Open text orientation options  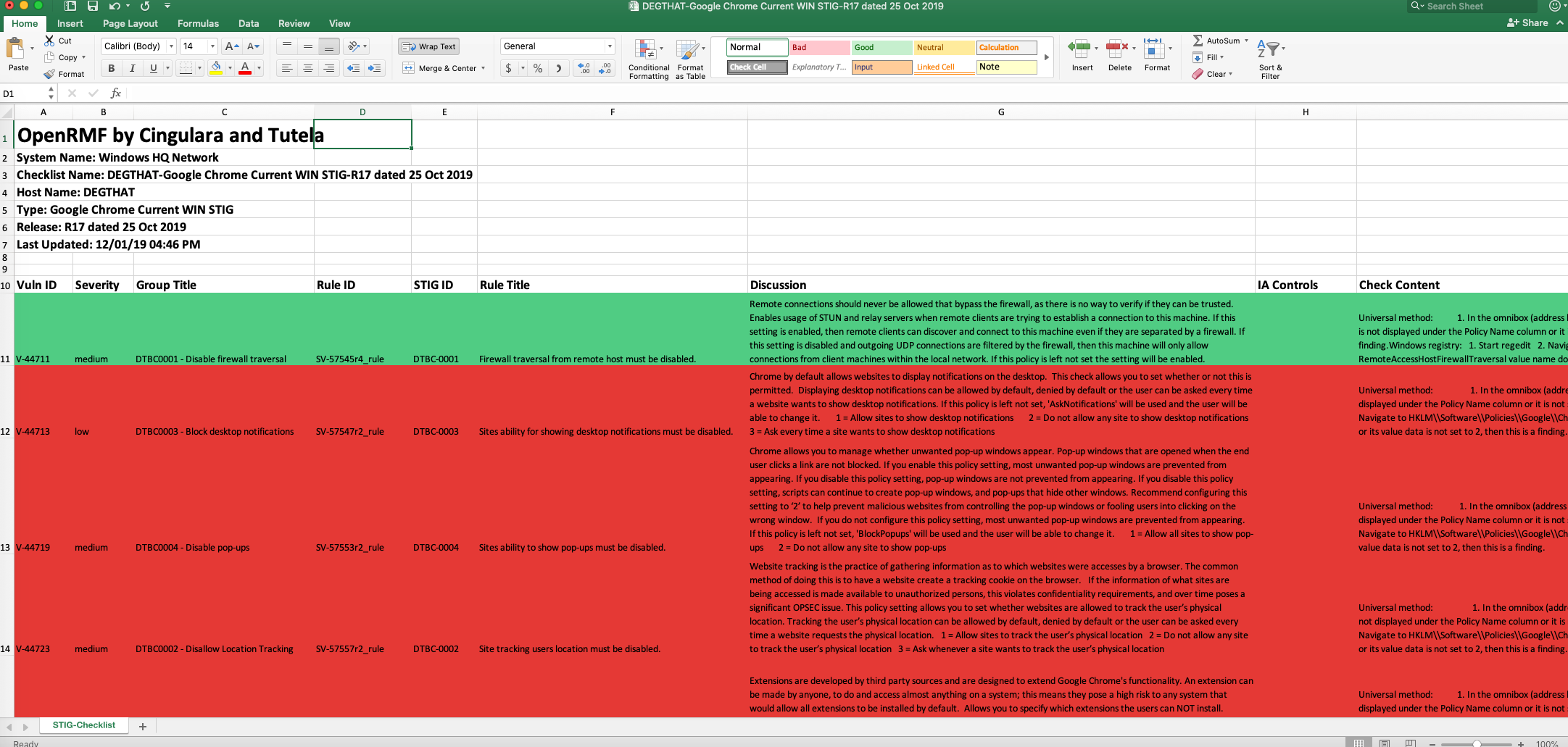point(357,46)
